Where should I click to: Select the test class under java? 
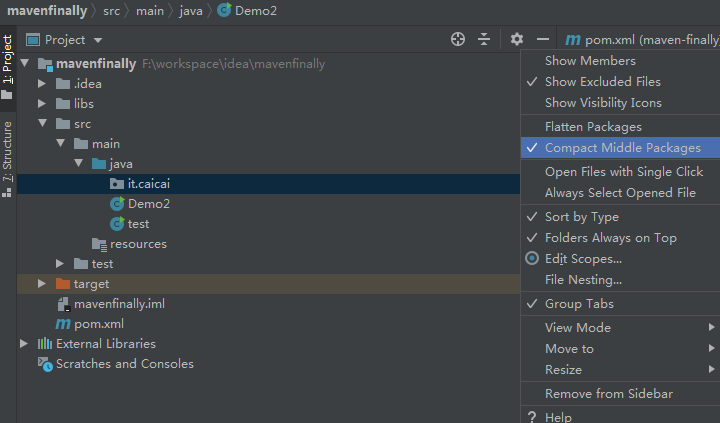pos(138,224)
